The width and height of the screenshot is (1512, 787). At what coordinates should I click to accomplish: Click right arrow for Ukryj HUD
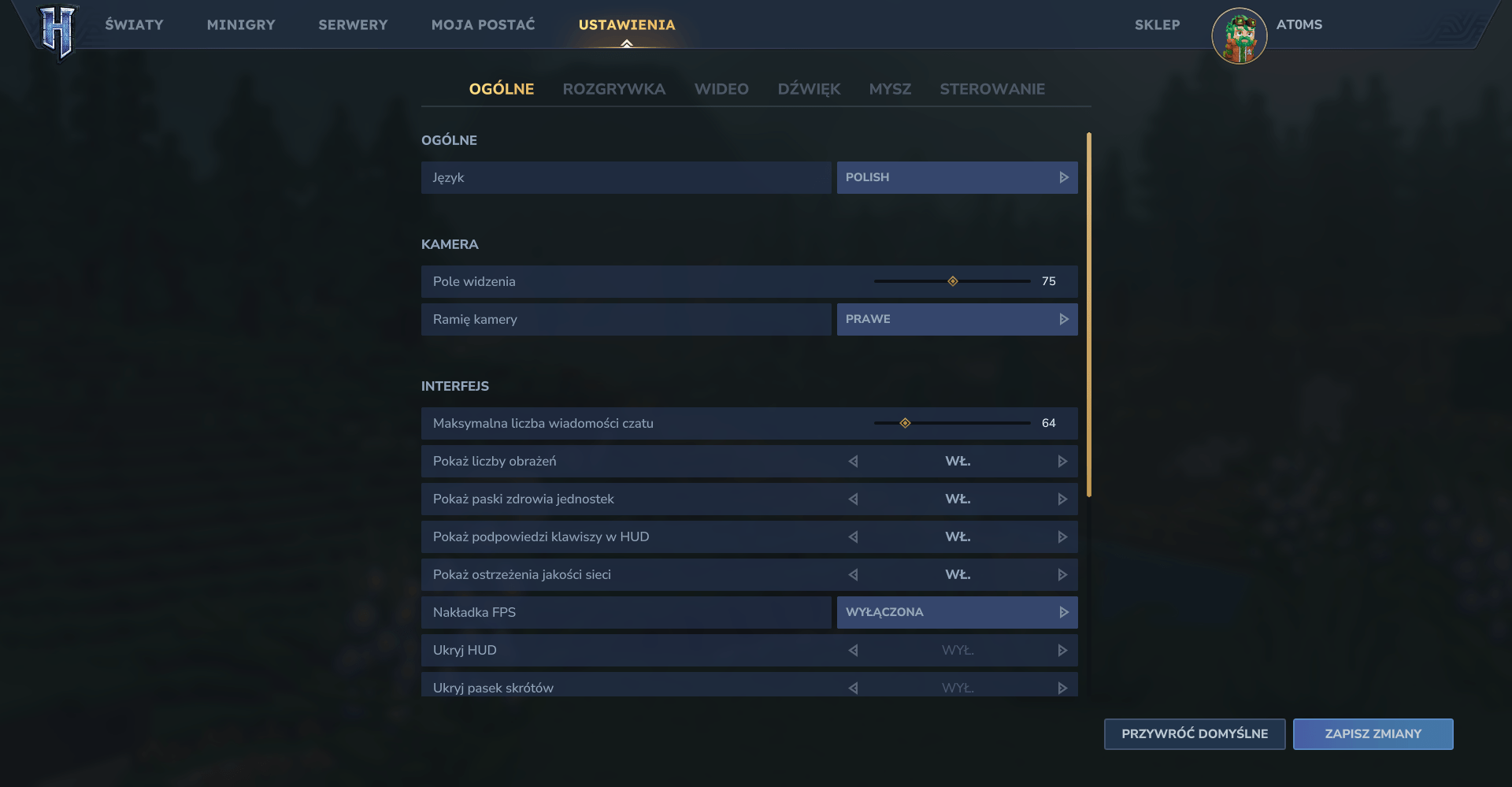click(x=1062, y=651)
